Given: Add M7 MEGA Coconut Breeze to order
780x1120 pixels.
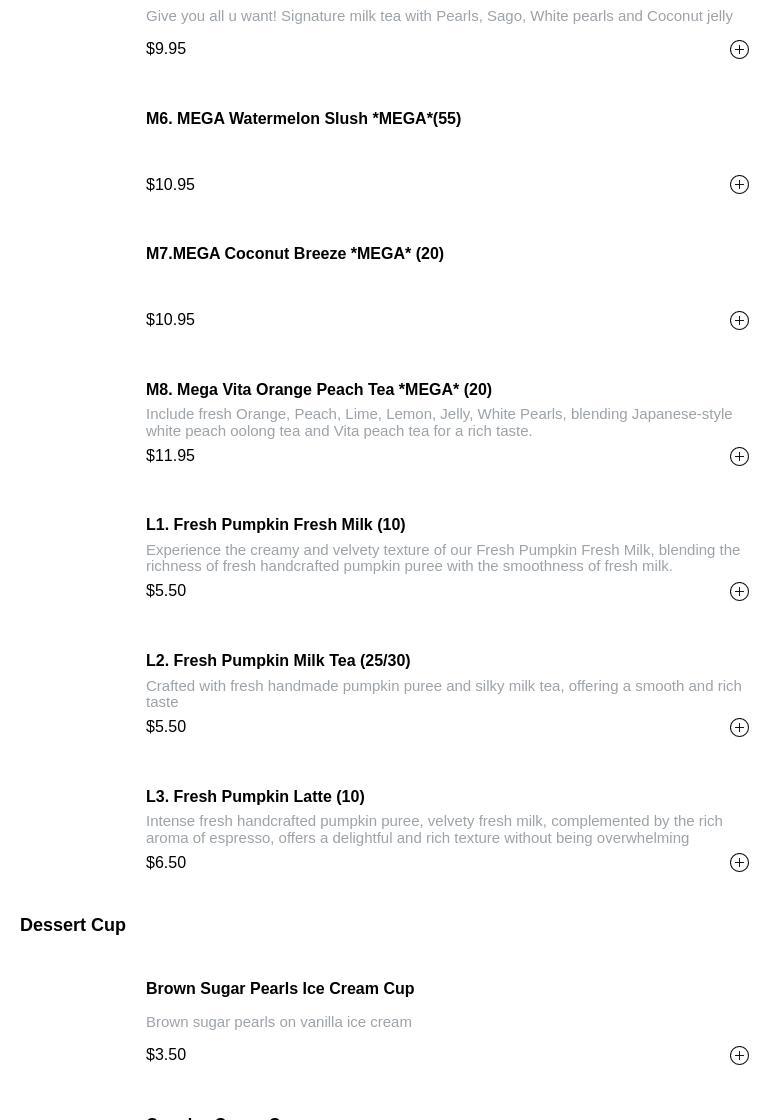Looking at the screenshot, I should click(x=739, y=320).
